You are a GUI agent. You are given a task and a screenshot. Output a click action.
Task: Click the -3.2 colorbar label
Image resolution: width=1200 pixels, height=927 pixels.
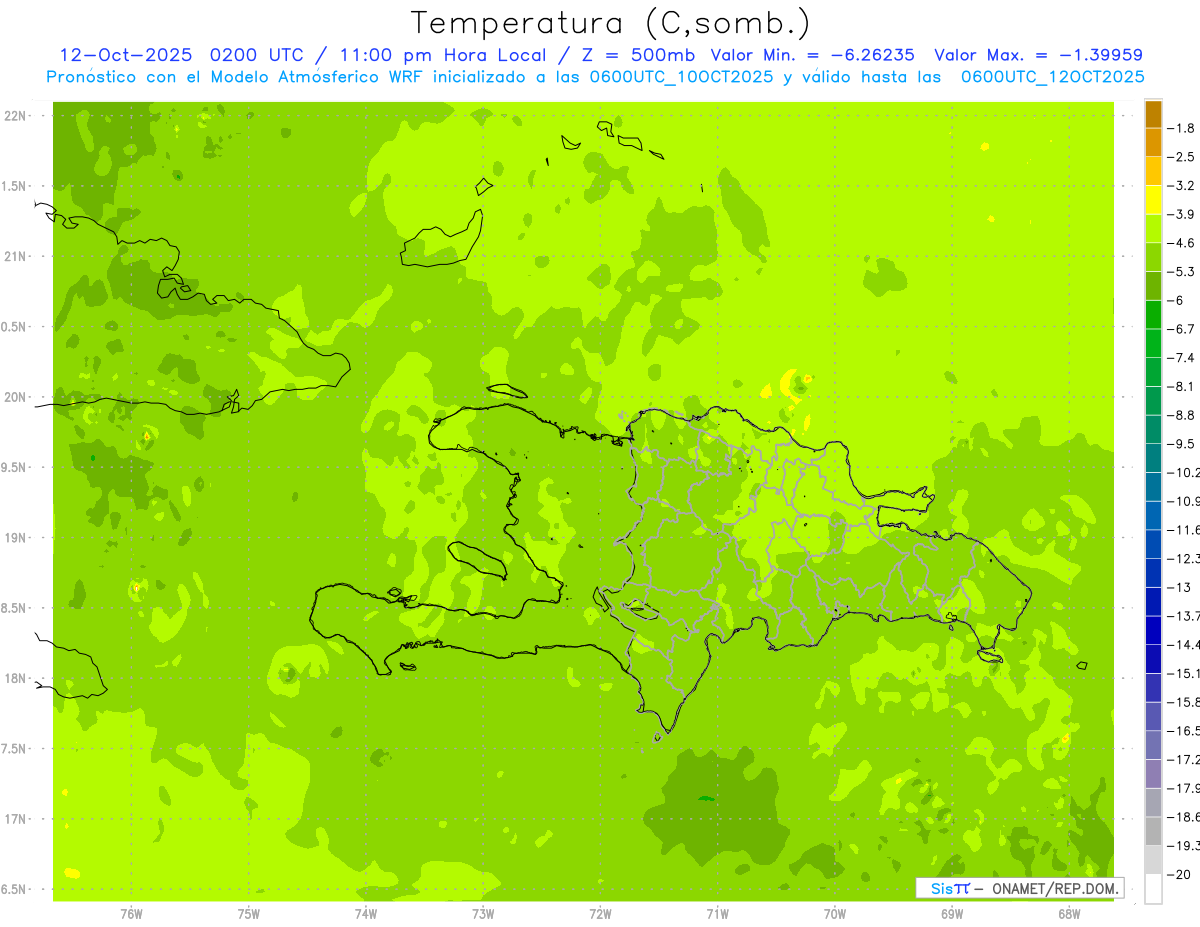[1181, 186]
